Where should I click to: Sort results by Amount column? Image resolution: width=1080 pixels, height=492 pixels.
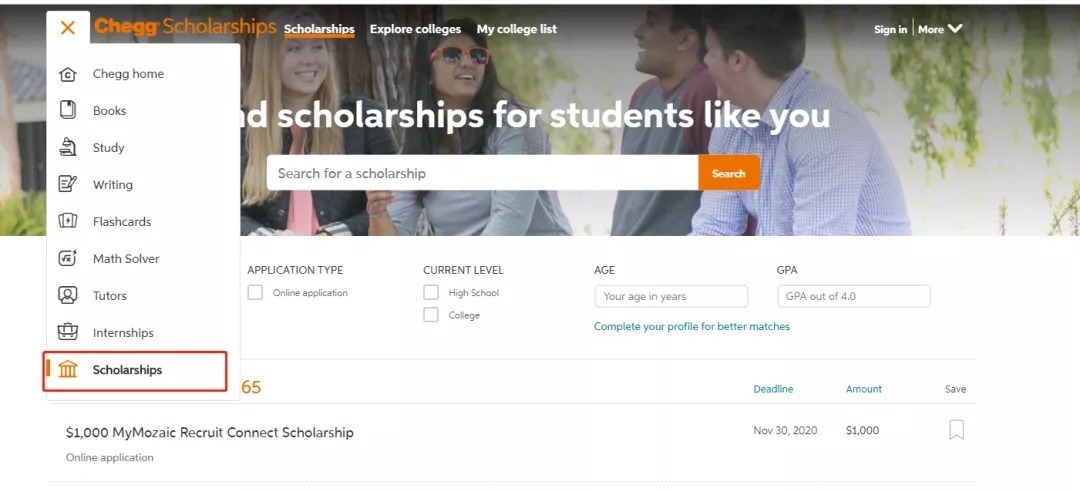click(x=864, y=389)
